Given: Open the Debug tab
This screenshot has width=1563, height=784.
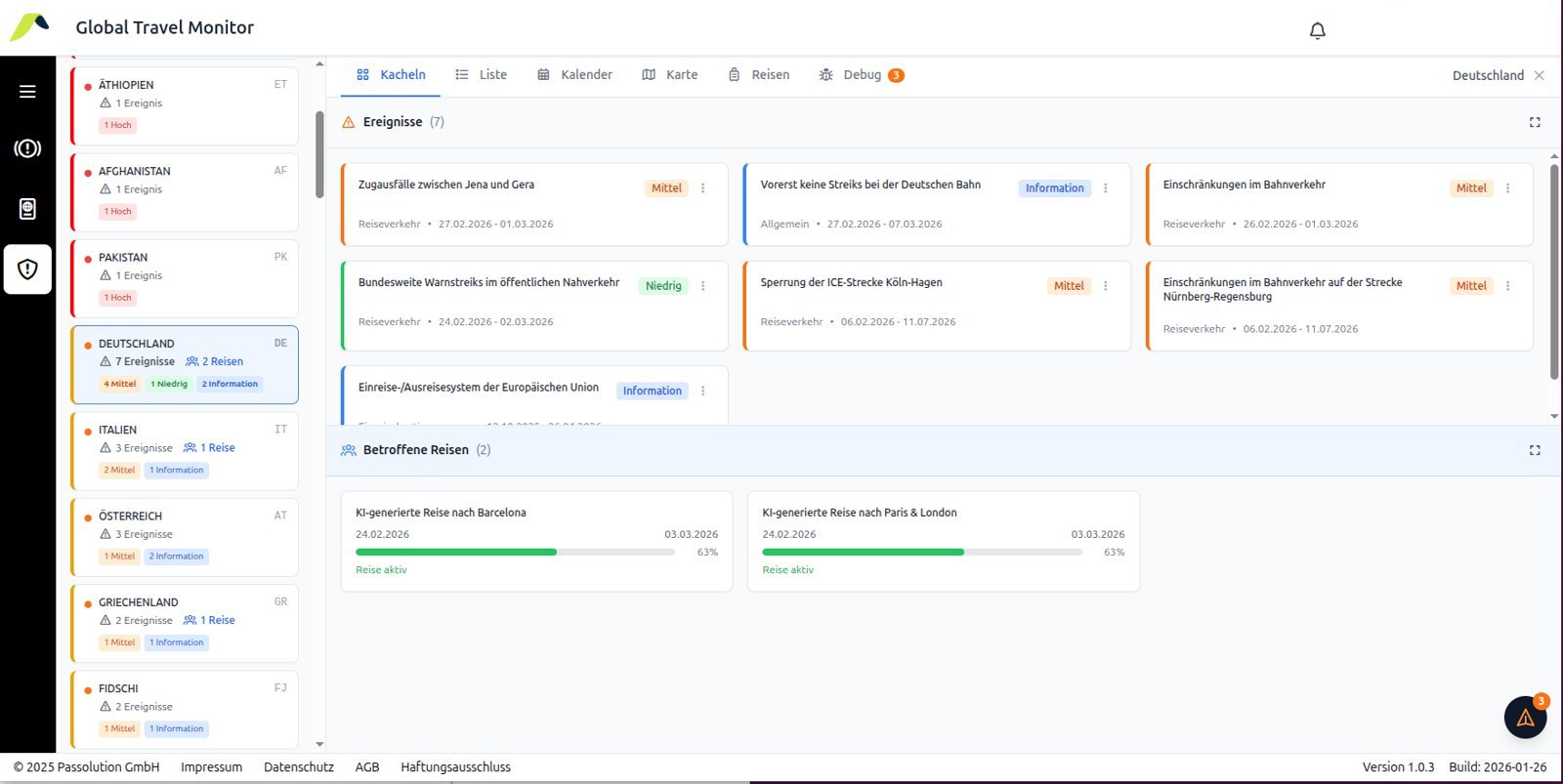Looking at the screenshot, I should coord(862,75).
